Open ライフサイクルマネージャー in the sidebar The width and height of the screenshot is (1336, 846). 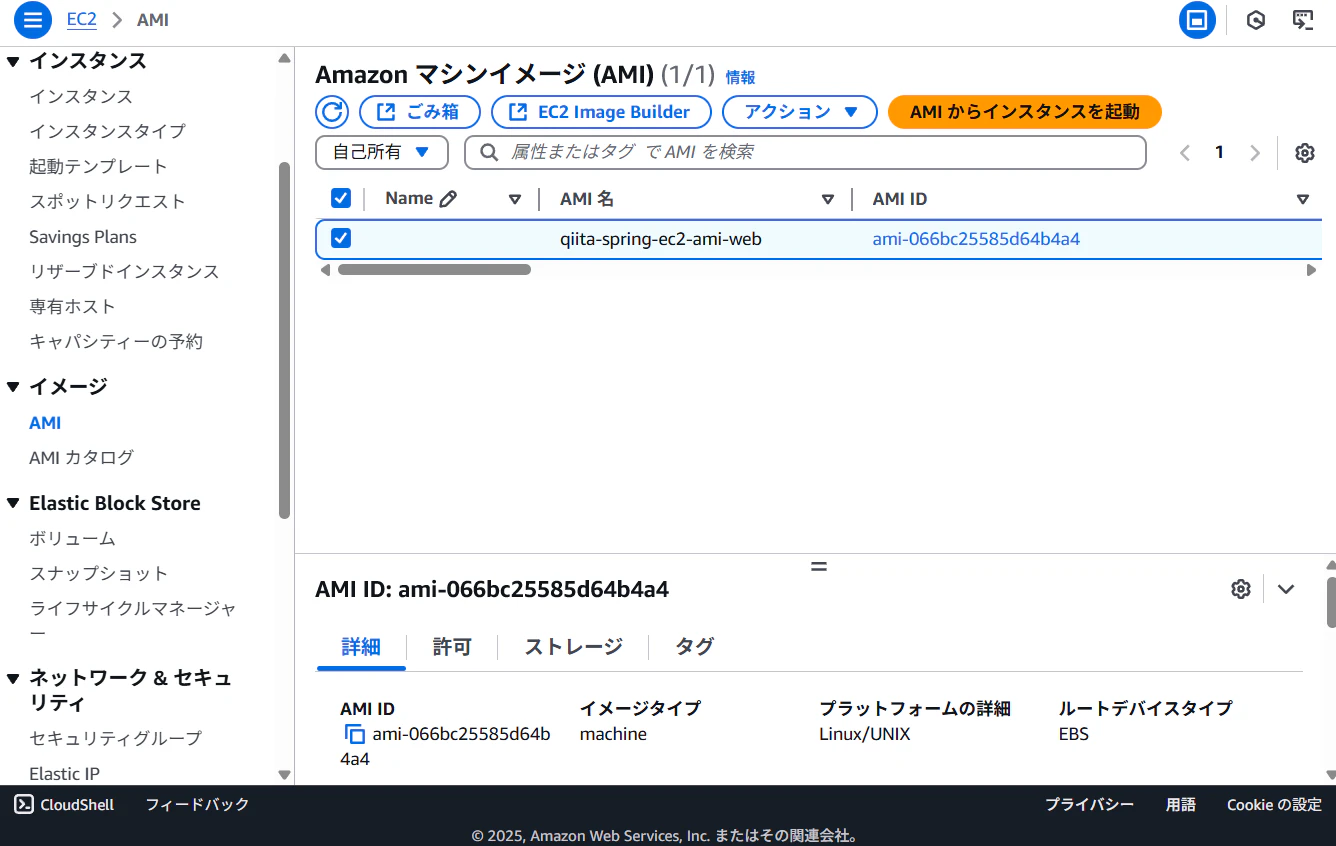tap(133, 620)
